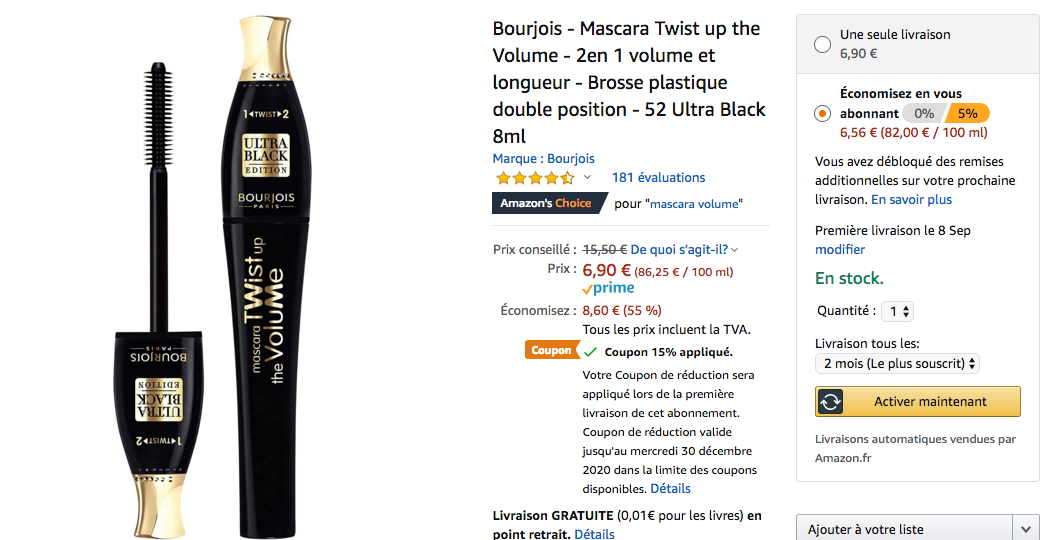Image resolution: width=1040 pixels, height=540 pixels.
Task: Click the Prime logo
Action: (x=609, y=288)
